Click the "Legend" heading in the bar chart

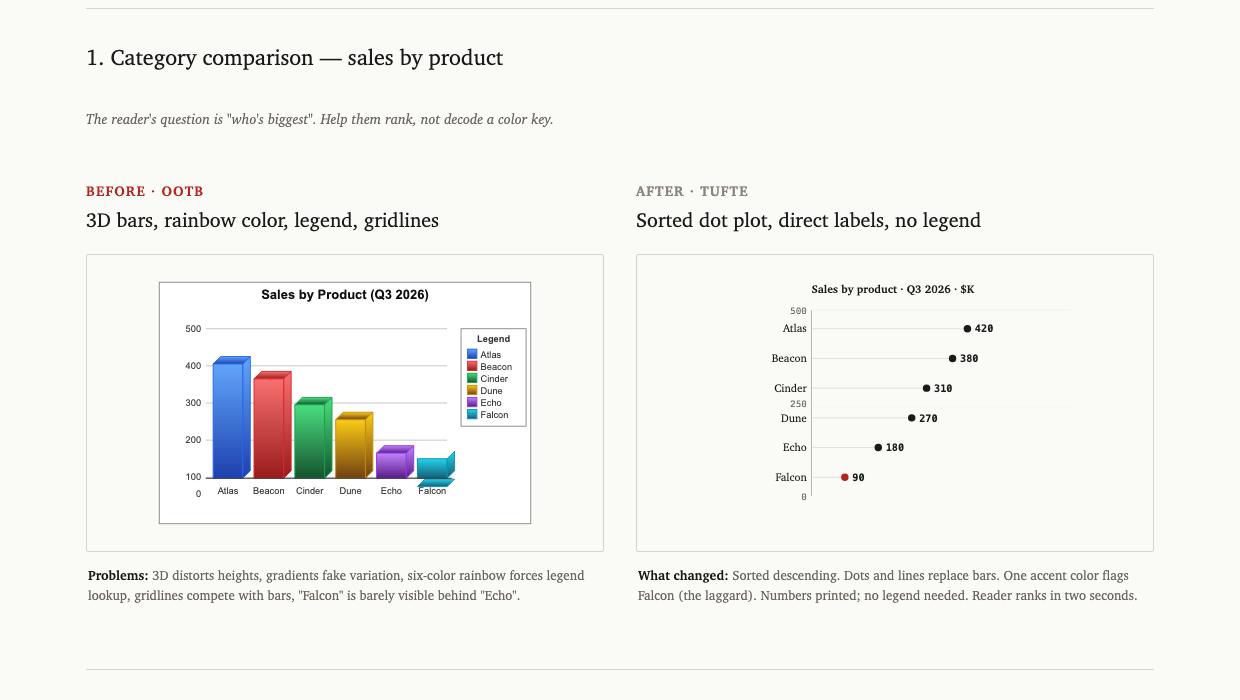coord(494,339)
